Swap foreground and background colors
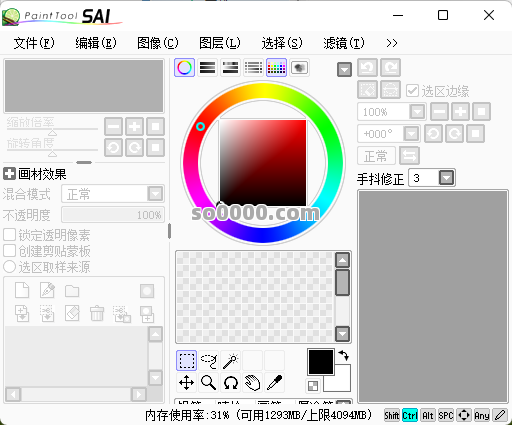The image size is (512, 425). [x=344, y=355]
